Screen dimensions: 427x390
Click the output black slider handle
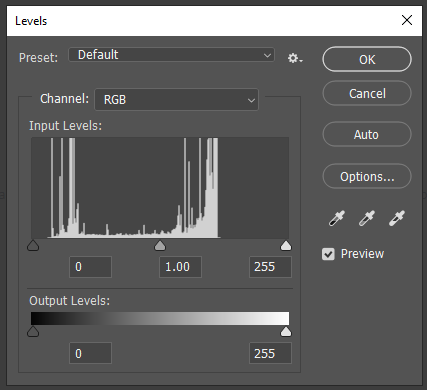point(33,332)
